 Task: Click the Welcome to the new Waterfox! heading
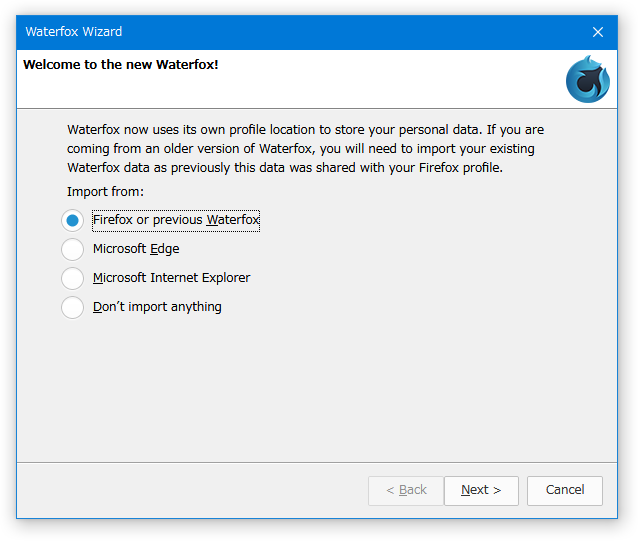[x=121, y=65]
